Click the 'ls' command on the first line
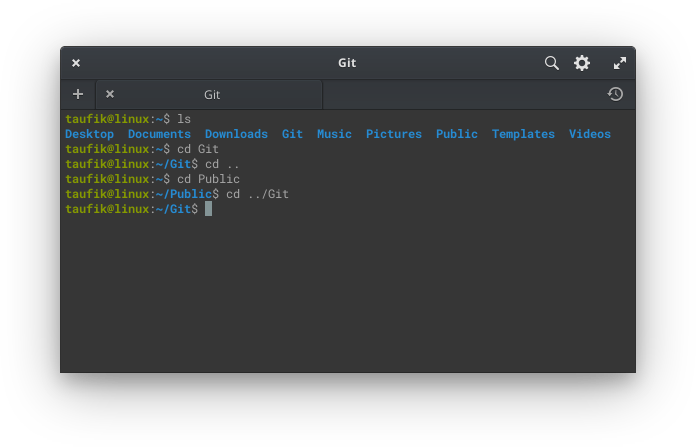 click(x=184, y=119)
